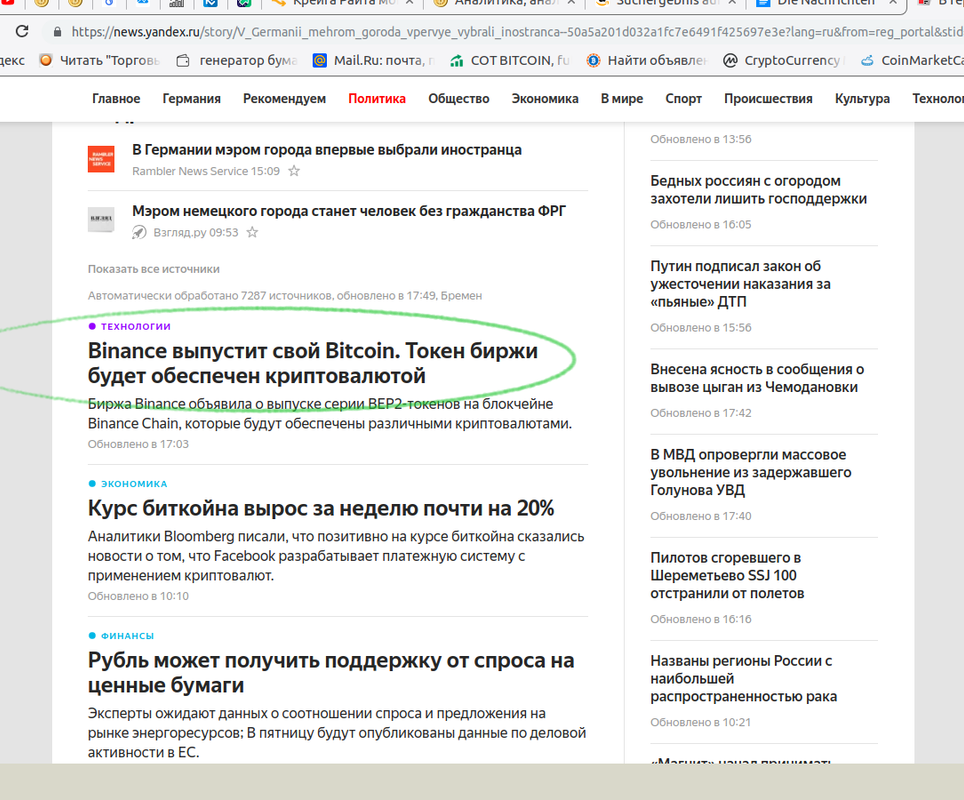The image size is (964, 800).
Task: Open sidebar story Путин подписал закон
Action: coord(740,283)
